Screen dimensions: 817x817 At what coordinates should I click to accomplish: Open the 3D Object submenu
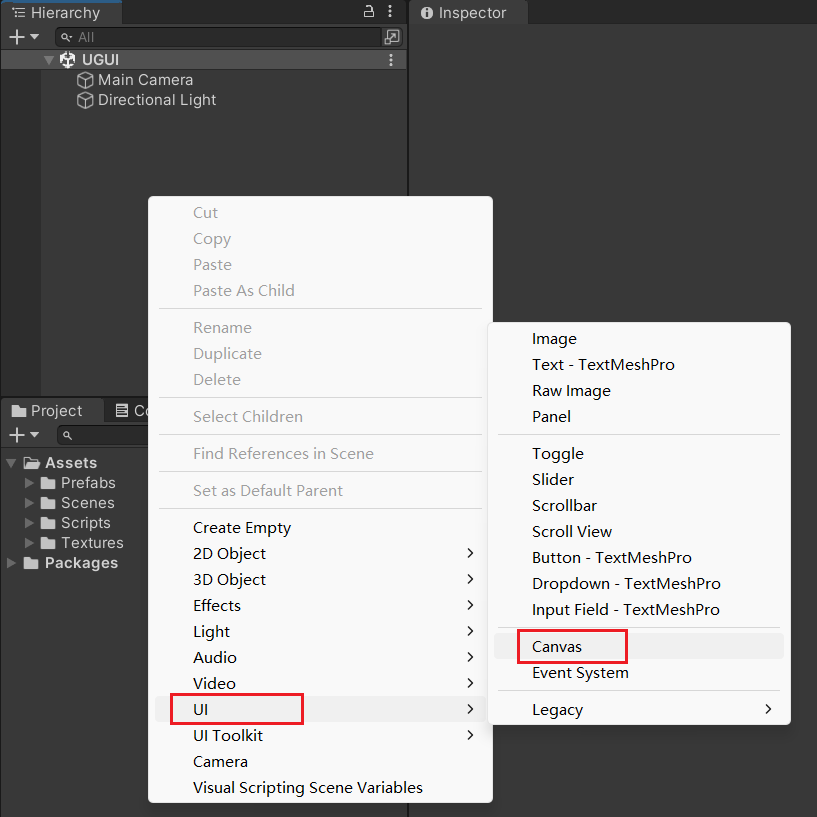320,579
